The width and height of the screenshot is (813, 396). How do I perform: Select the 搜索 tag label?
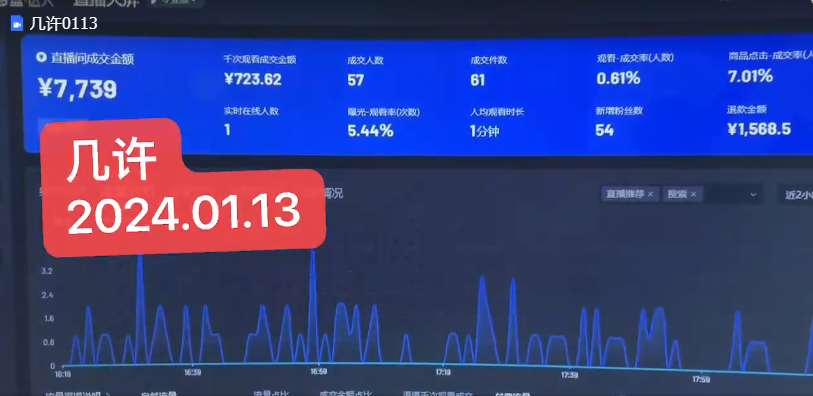coord(677,194)
